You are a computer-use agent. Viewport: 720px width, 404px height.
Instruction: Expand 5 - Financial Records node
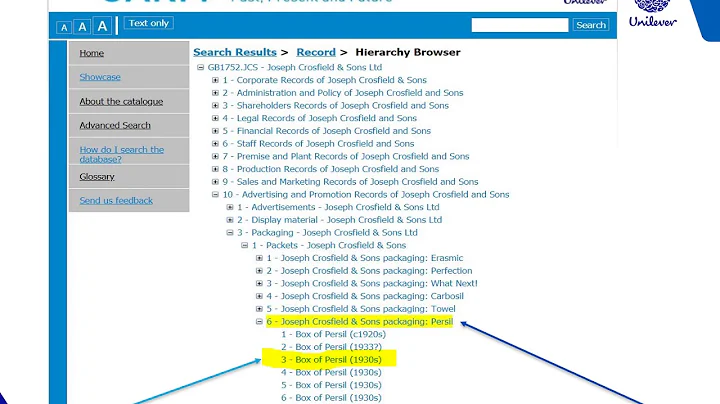pos(215,131)
